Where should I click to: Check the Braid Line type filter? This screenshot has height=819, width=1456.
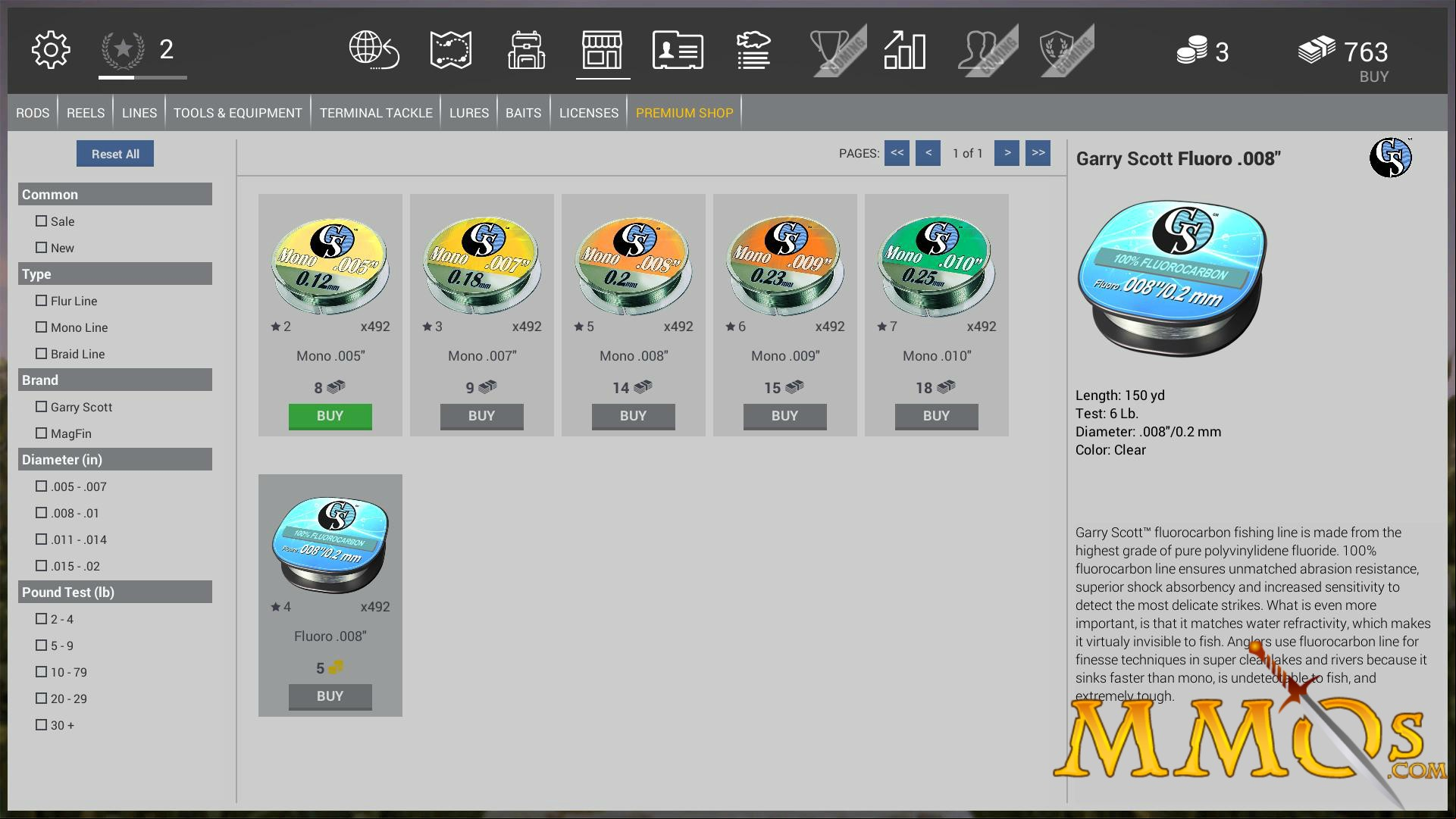coord(42,354)
